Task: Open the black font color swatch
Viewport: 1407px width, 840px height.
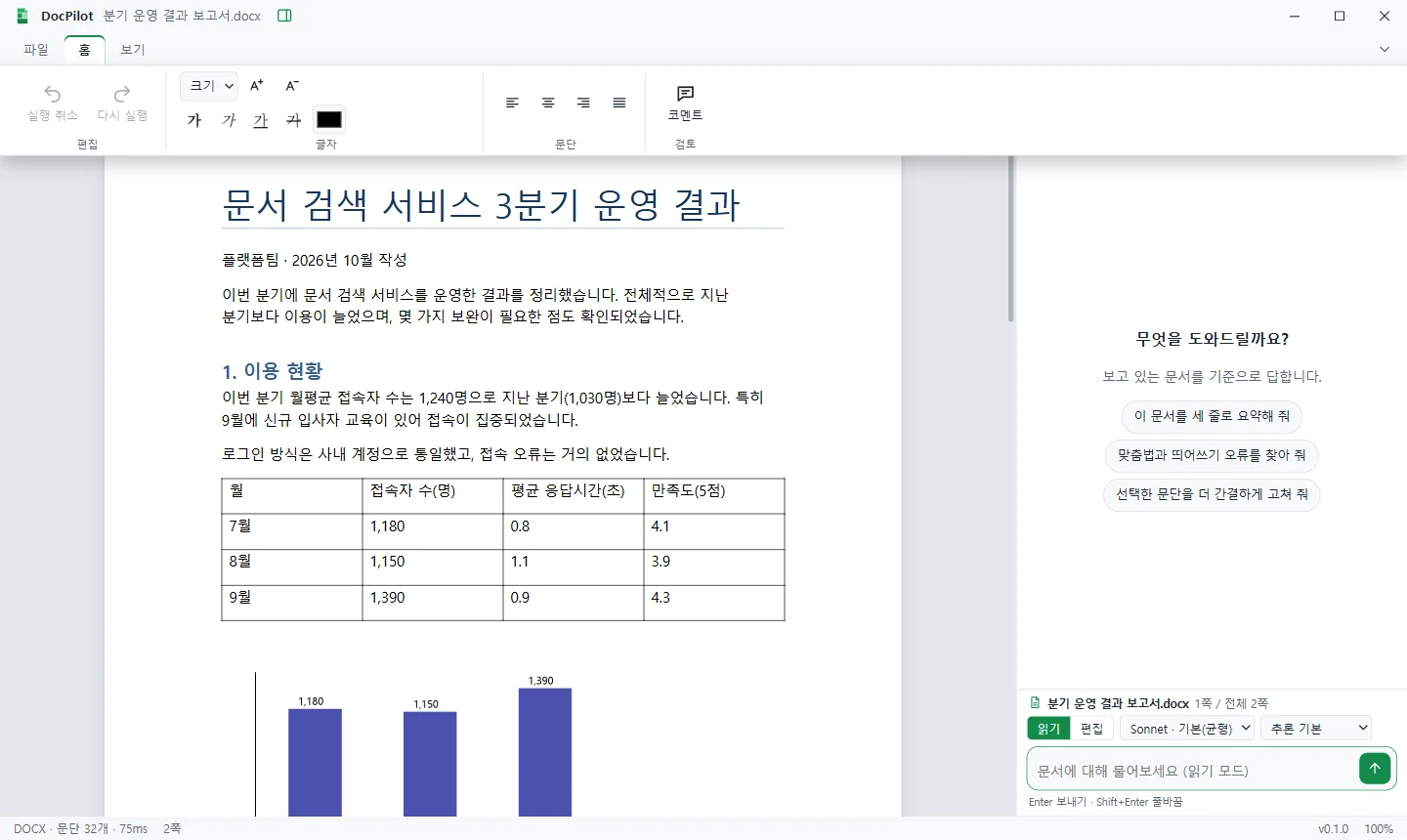Action: (x=329, y=119)
